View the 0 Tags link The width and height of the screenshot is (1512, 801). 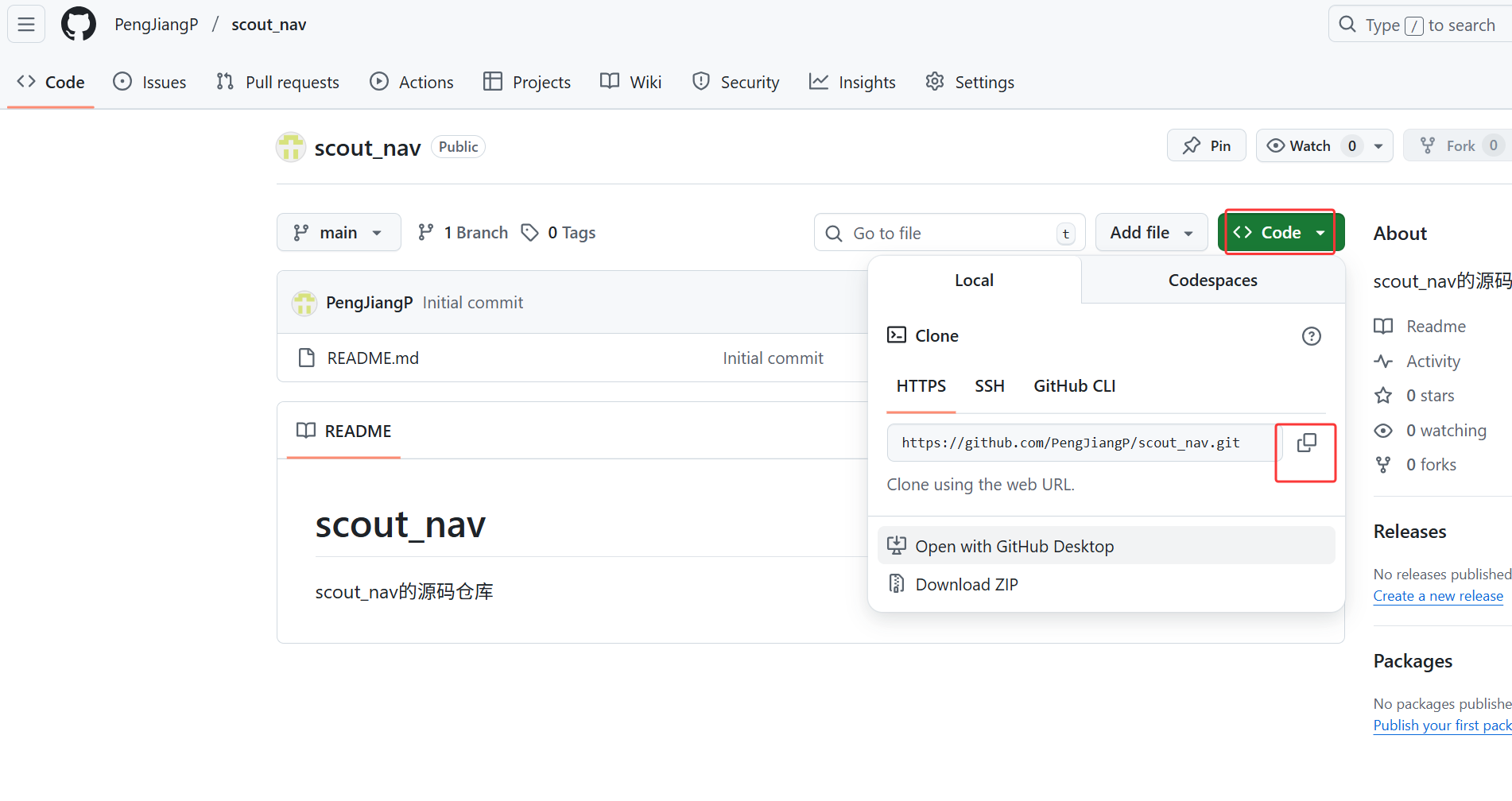click(559, 232)
